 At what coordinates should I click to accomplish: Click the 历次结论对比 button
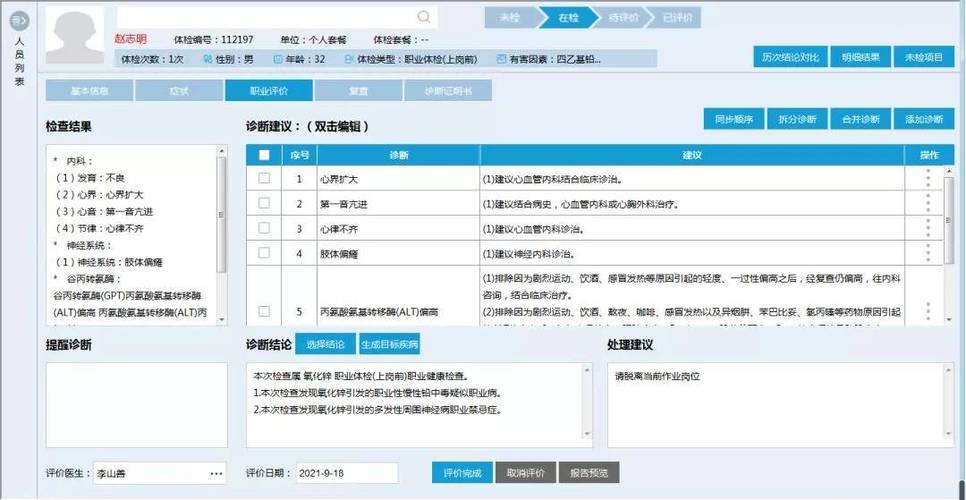(x=790, y=57)
